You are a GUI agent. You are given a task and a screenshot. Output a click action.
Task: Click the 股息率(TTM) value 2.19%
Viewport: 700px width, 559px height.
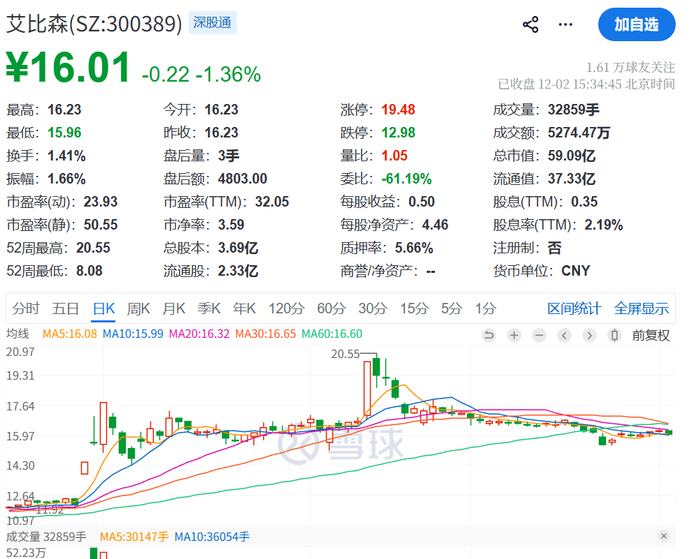tap(604, 225)
